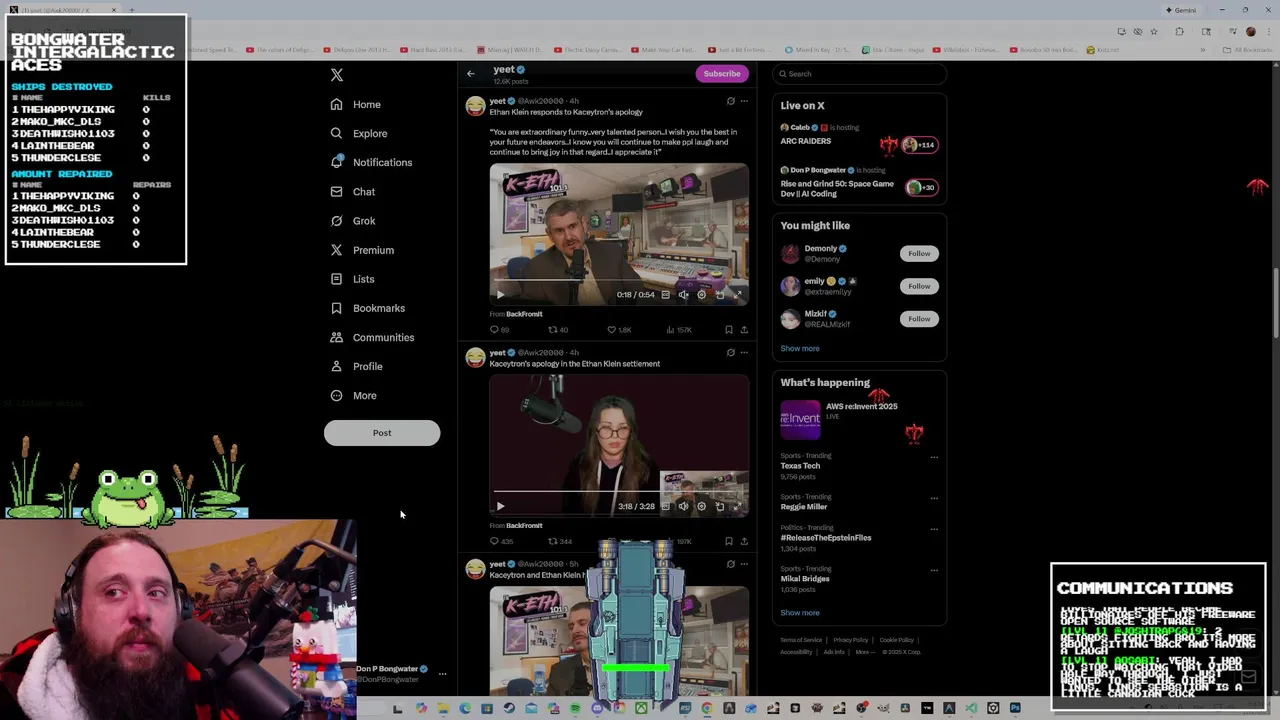Open Steam from the taskbar
Viewport: 1280px width, 720px height.
click(509, 708)
